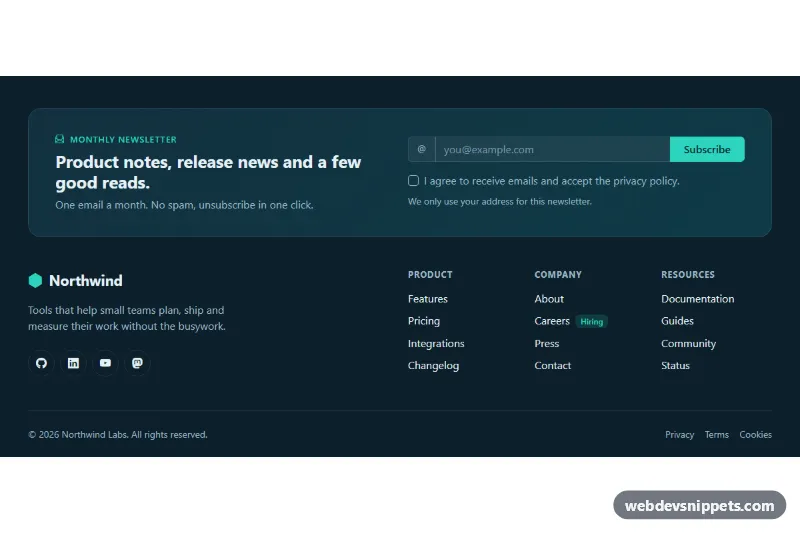The image size is (800, 533).
Task: Open the Cookies footer link
Action: [756, 435]
